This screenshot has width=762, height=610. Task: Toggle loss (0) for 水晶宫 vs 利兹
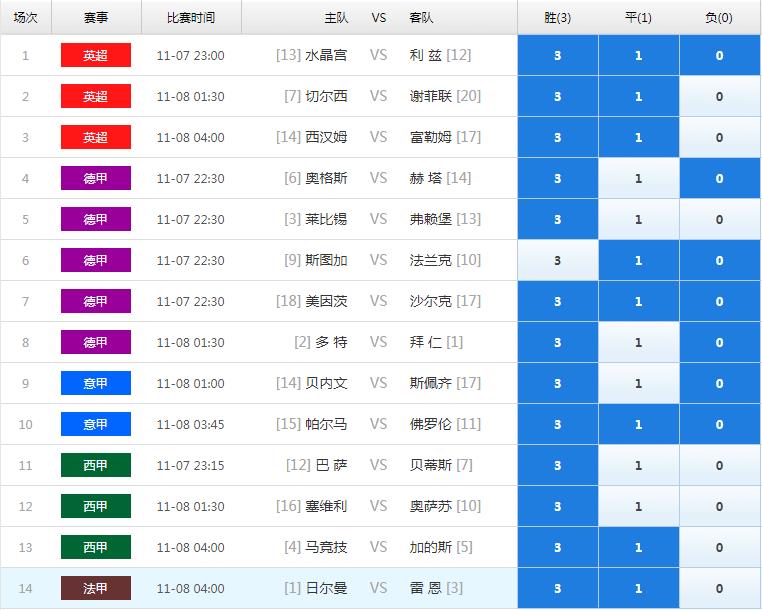tap(720, 55)
